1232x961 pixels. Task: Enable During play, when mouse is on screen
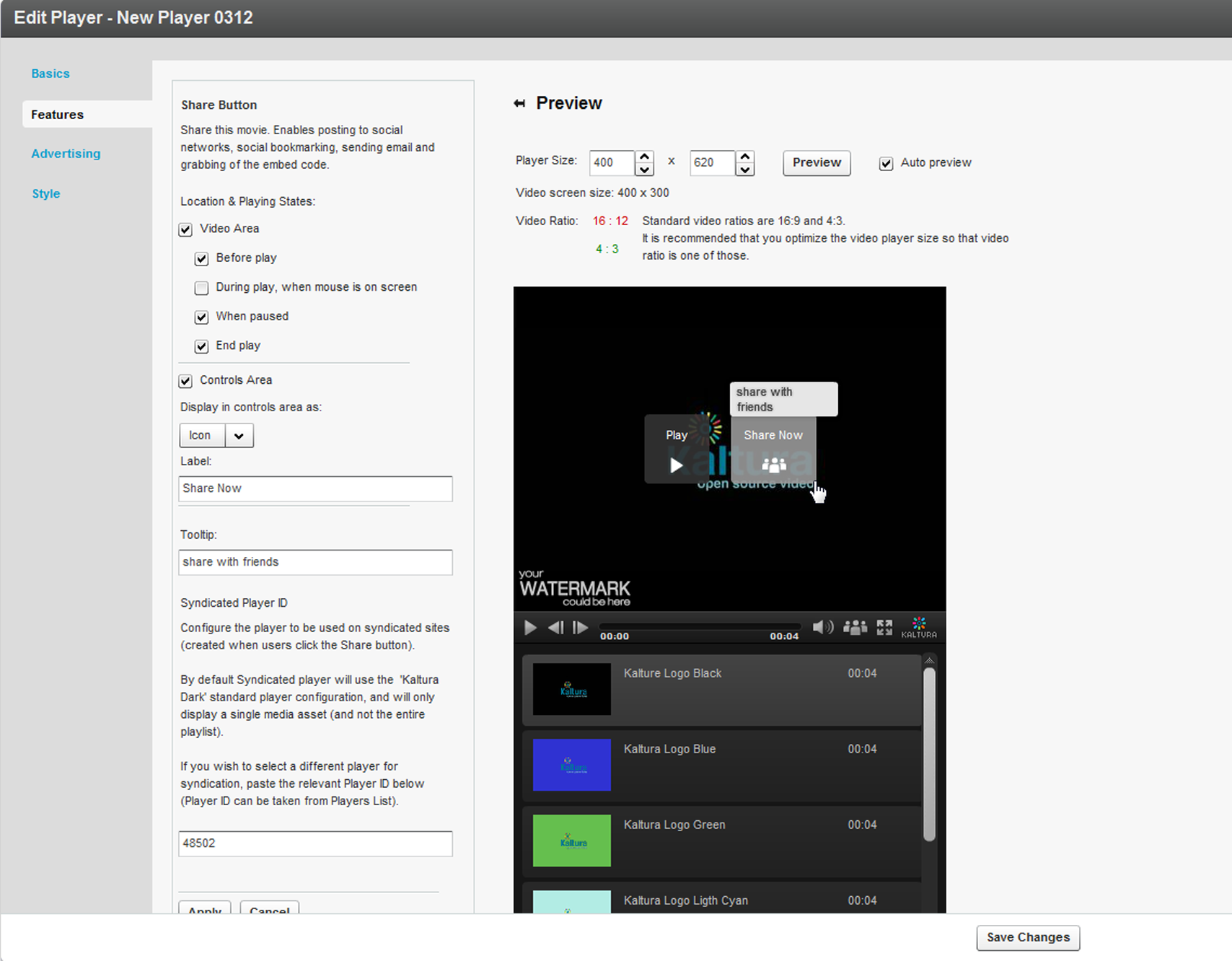[202, 288]
